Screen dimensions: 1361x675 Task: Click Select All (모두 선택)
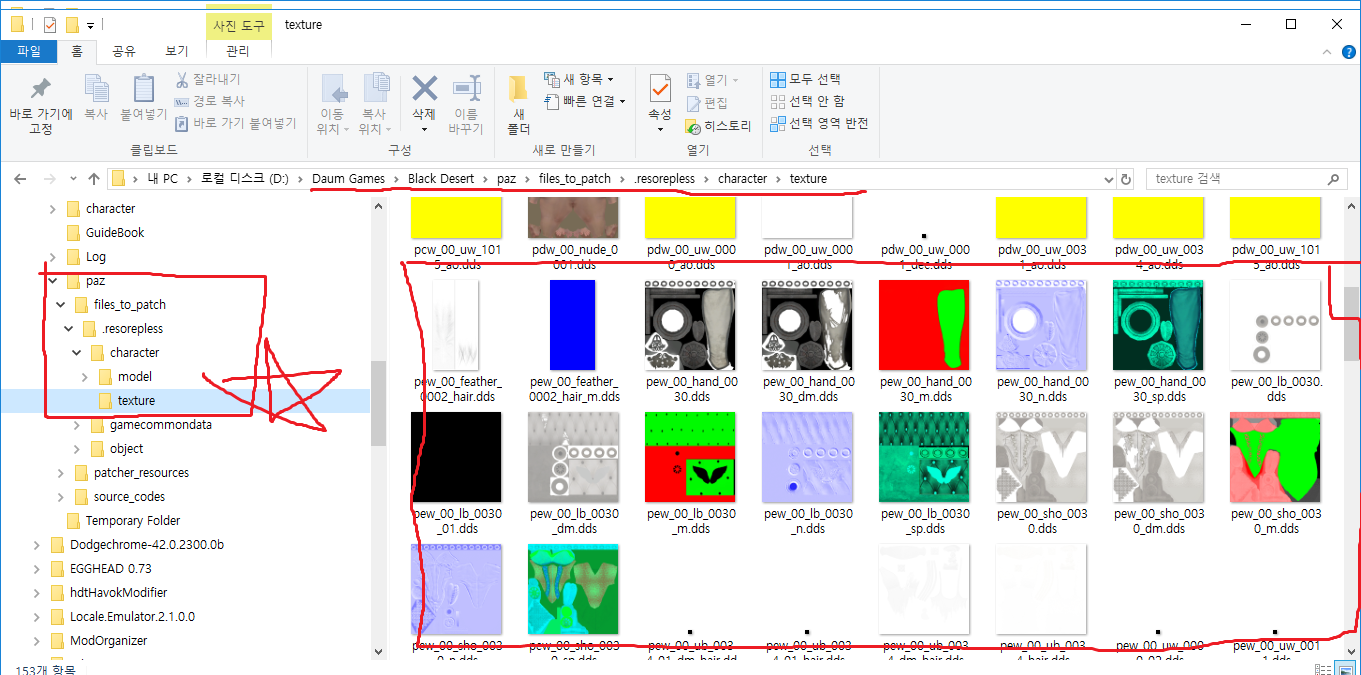pos(778,79)
